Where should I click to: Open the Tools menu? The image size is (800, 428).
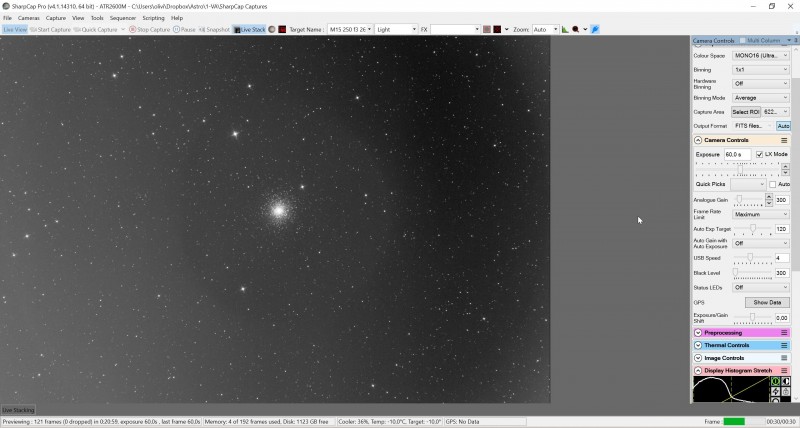[x=97, y=18]
